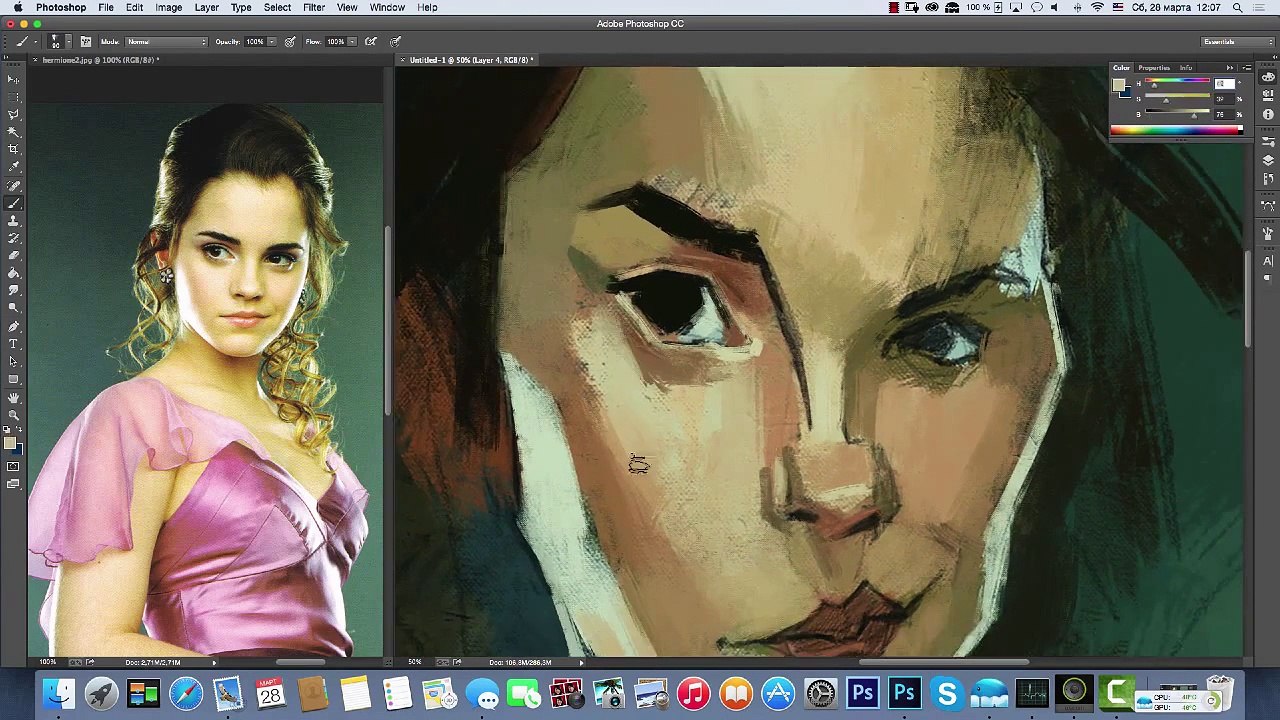Viewport: 1280px width, 720px height.
Task: Select the Eyedropper tool
Action: coord(13,167)
